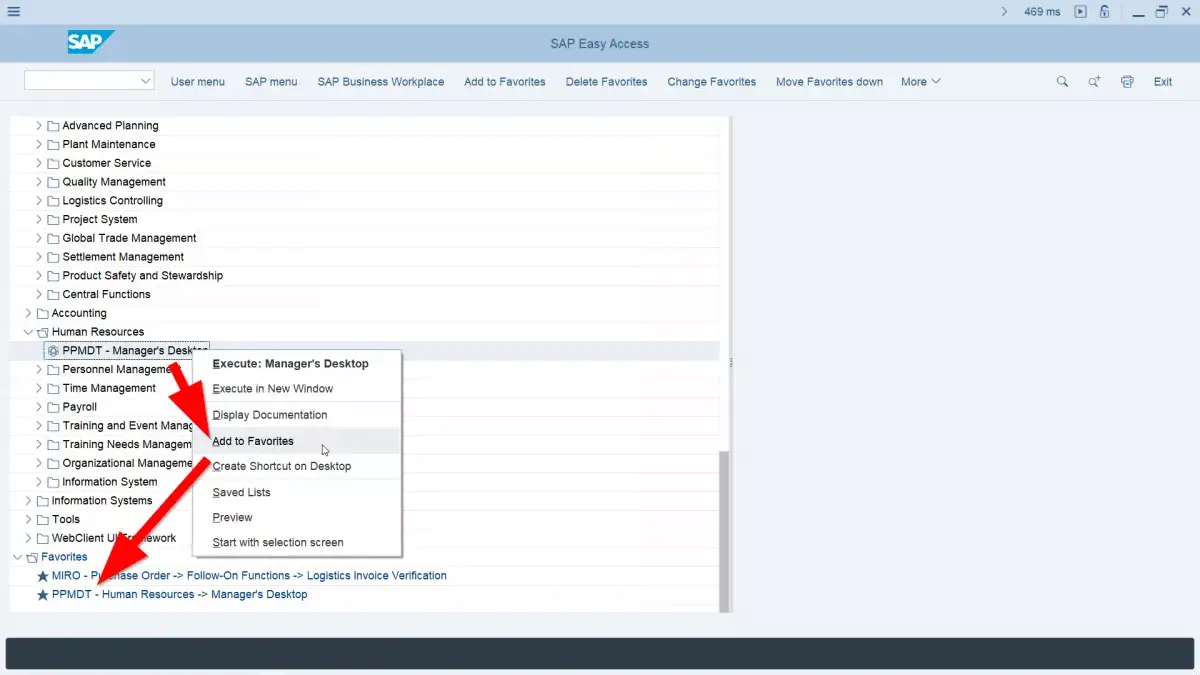Viewport: 1200px width, 675px height.
Task: Open the transaction code dropdown arrow
Action: coord(145,81)
